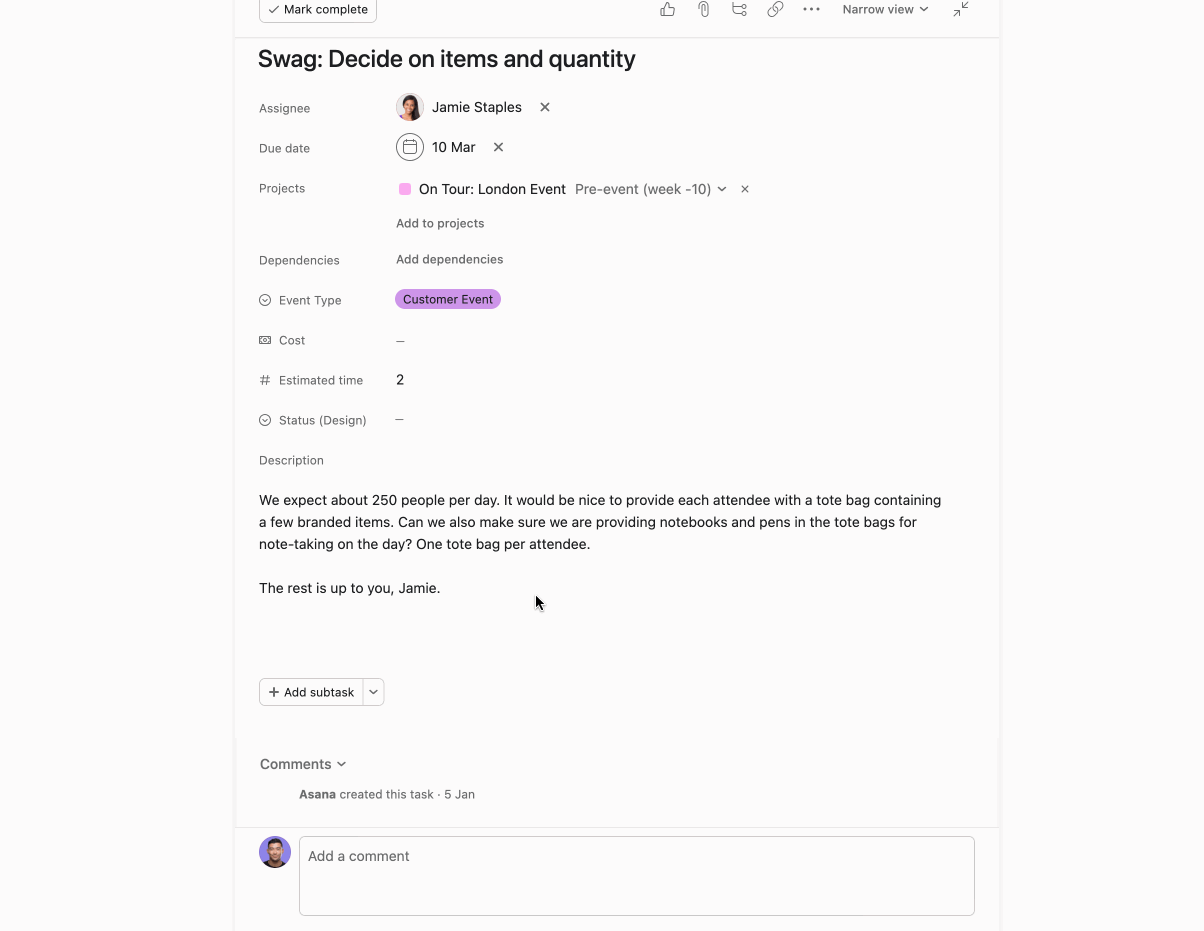The width and height of the screenshot is (1204, 931).
Task: Click the thumbs-up like icon
Action: click(x=667, y=9)
